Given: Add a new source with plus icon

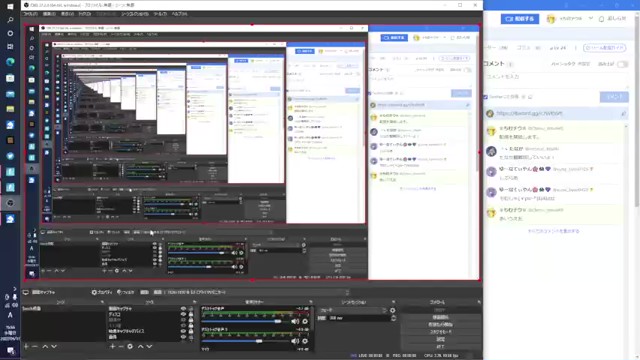Looking at the screenshot, I should tap(112, 346).
